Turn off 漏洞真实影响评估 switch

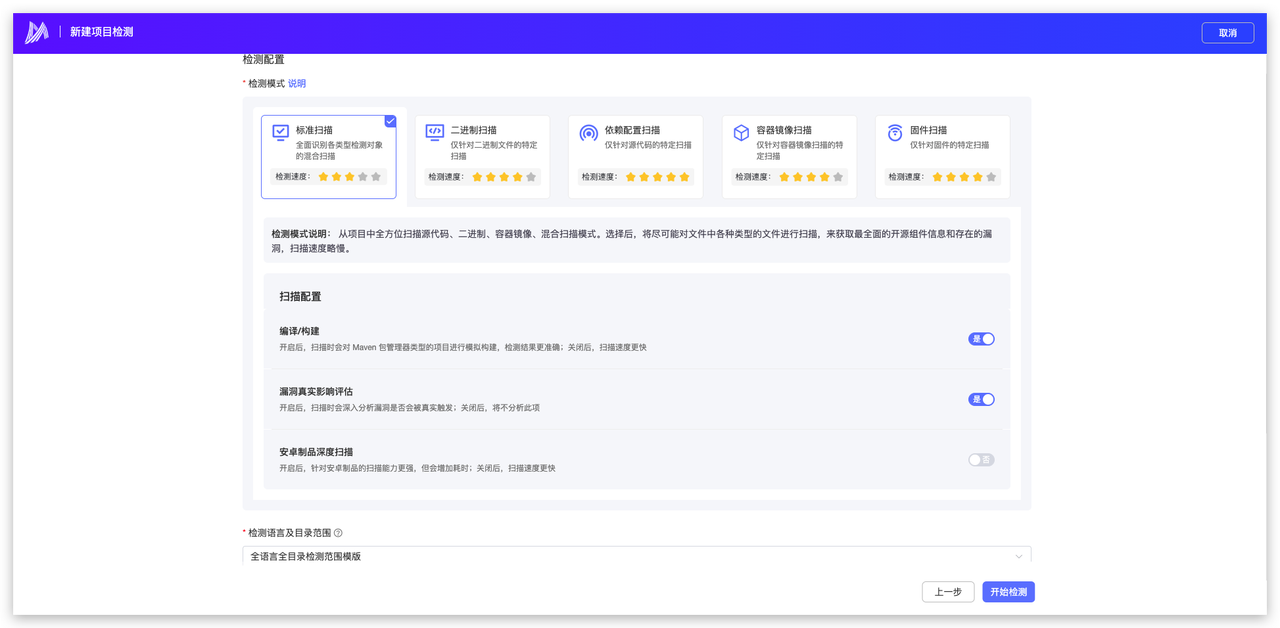pyautogui.click(x=981, y=399)
